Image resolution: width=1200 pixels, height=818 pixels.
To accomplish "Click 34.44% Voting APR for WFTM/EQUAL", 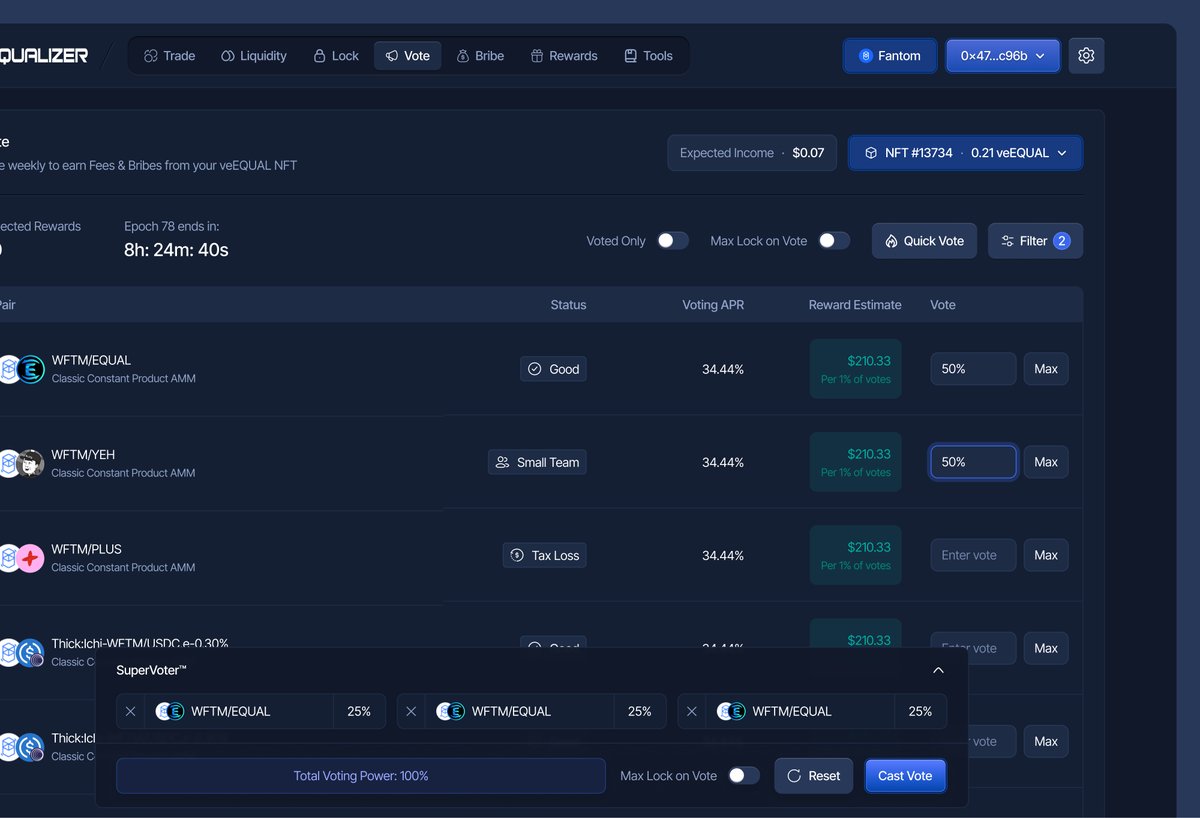I will [723, 369].
